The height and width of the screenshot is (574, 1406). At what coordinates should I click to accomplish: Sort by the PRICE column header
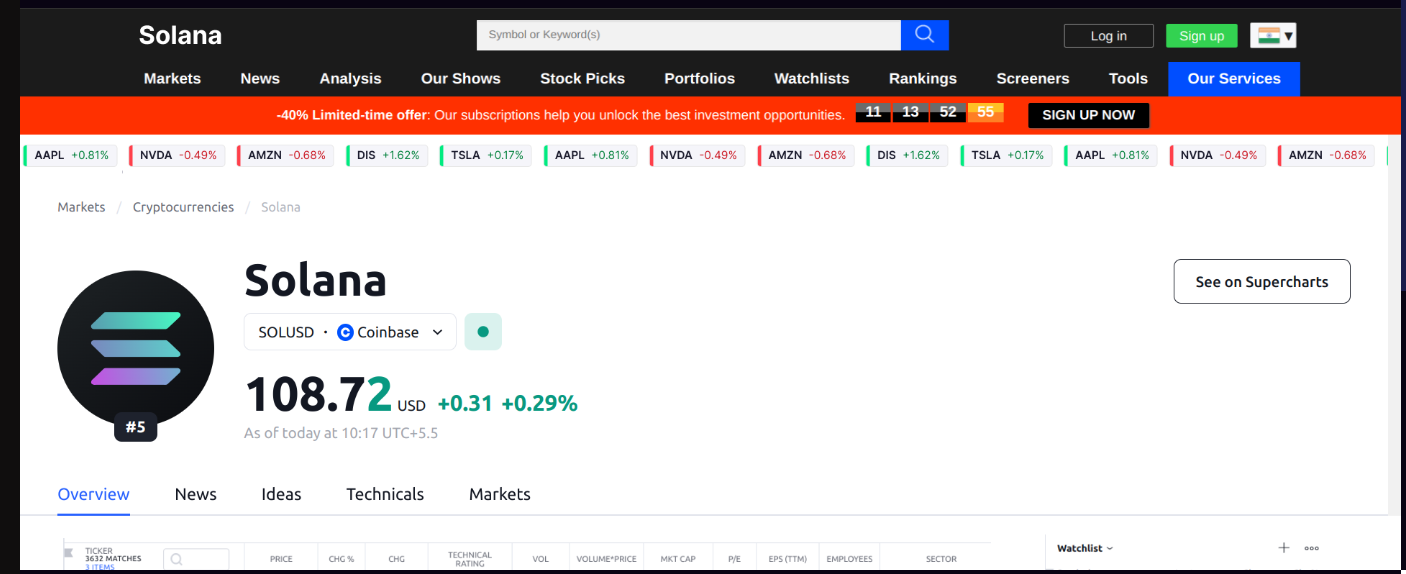click(281, 559)
